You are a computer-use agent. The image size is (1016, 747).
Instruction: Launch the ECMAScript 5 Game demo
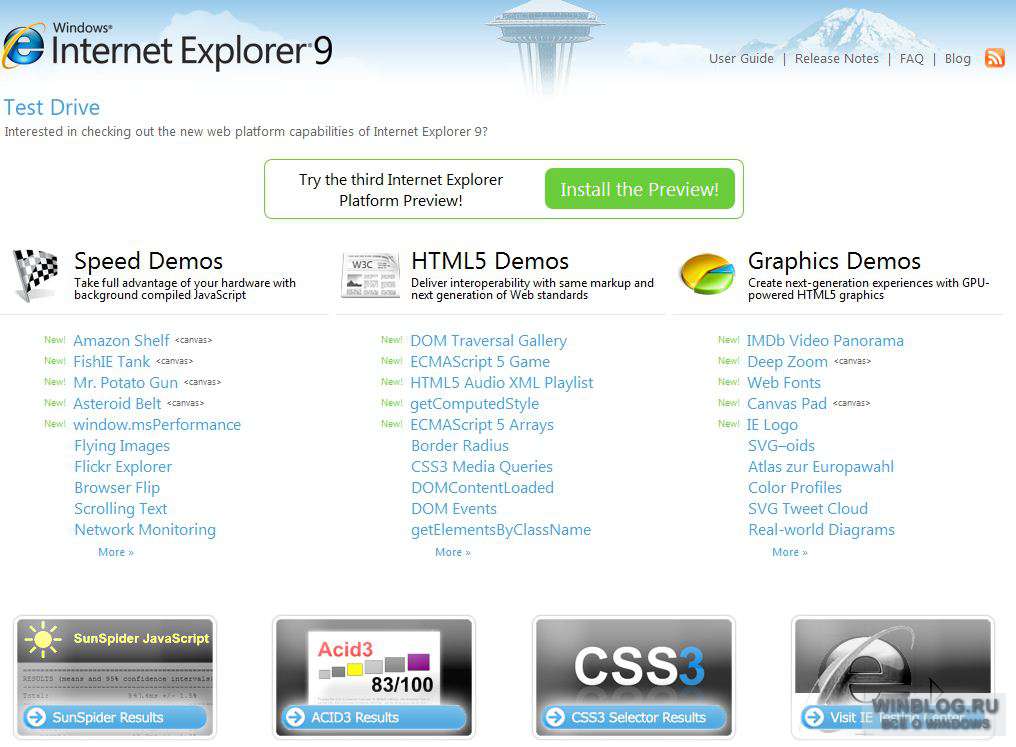[480, 362]
